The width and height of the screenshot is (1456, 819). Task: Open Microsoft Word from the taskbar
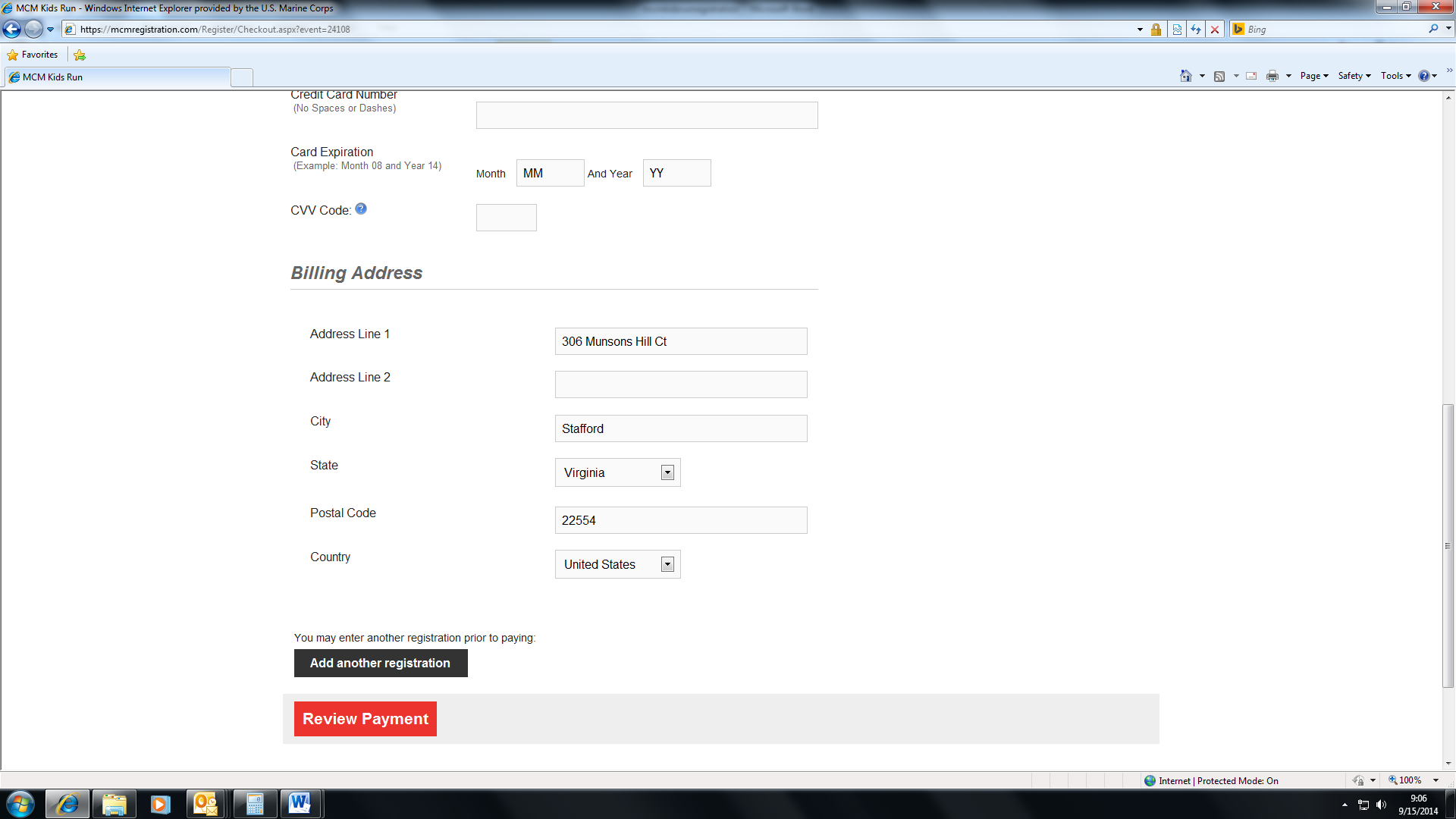pyautogui.click(x=300, y=804)
